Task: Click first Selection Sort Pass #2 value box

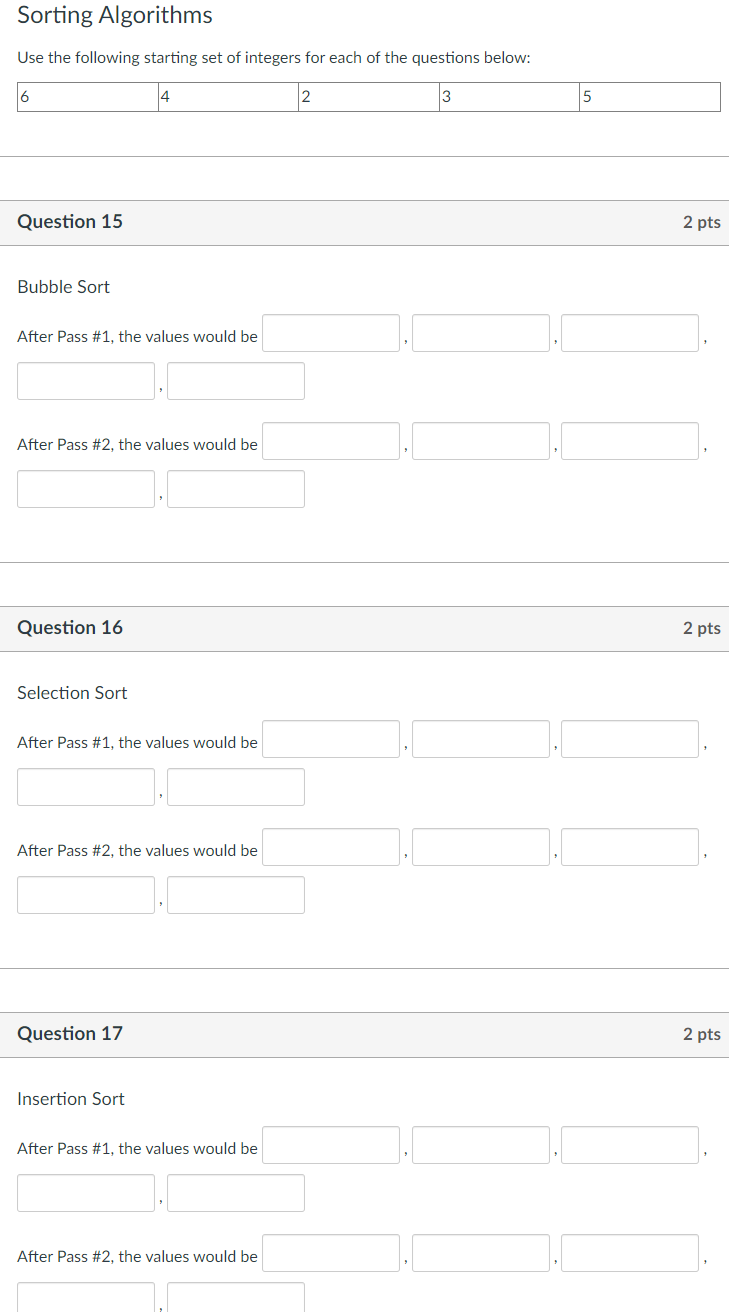Action: point(331,847)
